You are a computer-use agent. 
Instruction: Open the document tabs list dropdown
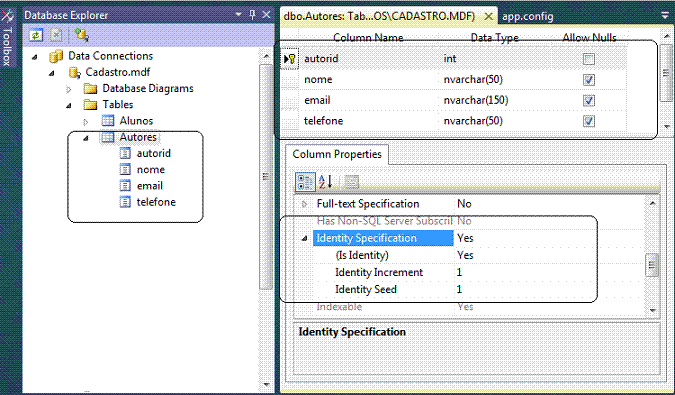[665, 15]
